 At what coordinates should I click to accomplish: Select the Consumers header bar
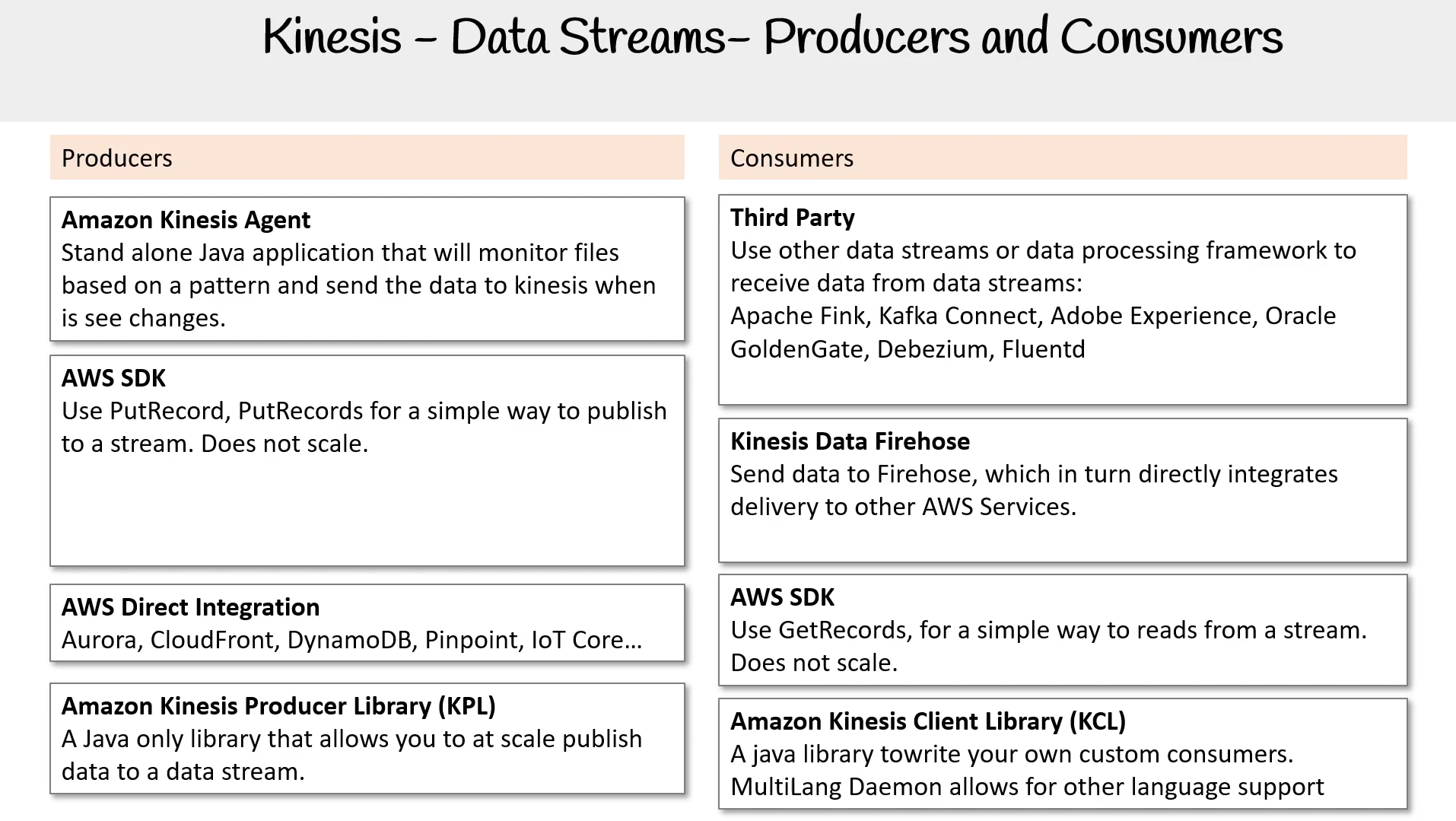point(1063,158)
